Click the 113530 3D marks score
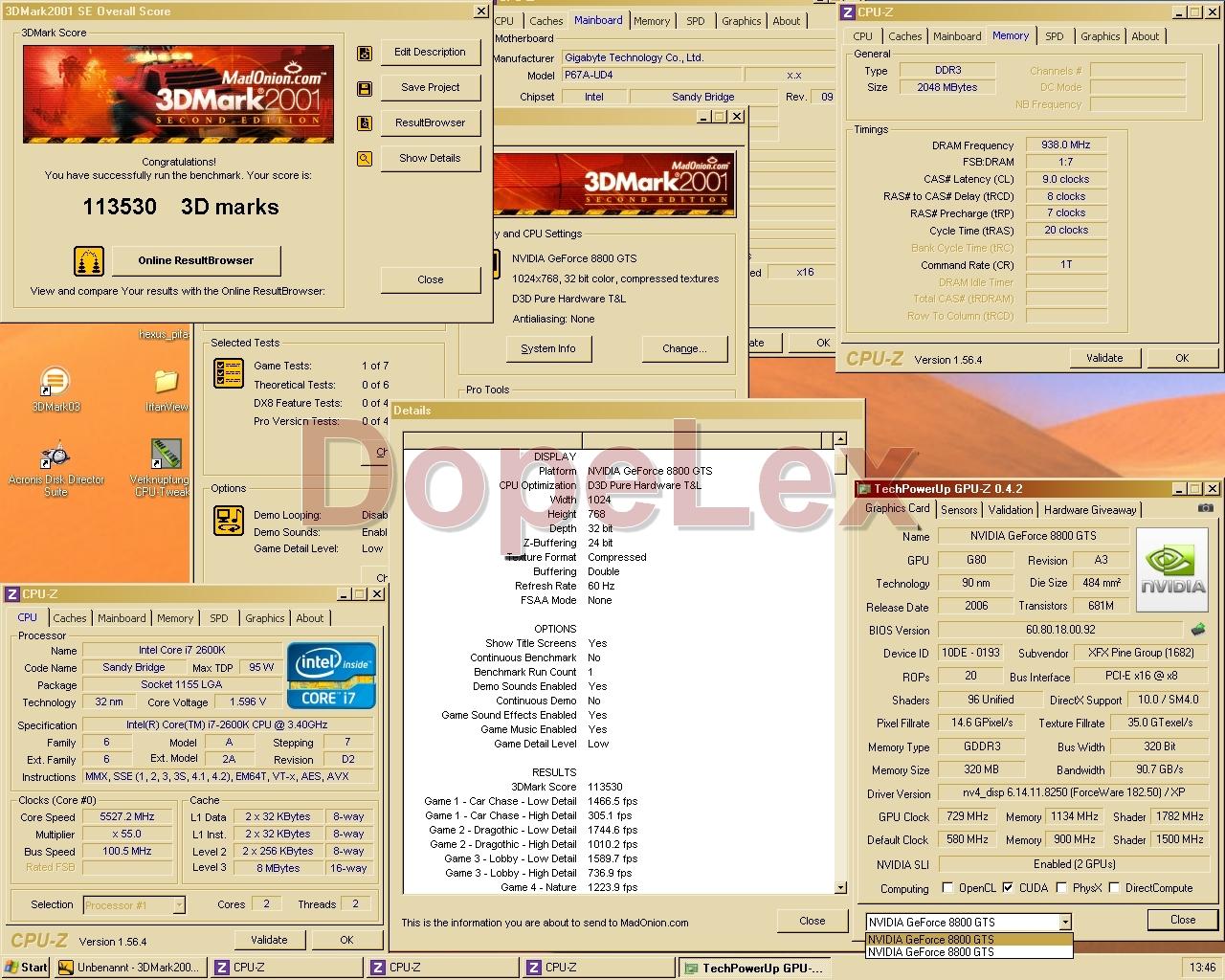The width and height of the screenshot is (1225, 980). 180,207
